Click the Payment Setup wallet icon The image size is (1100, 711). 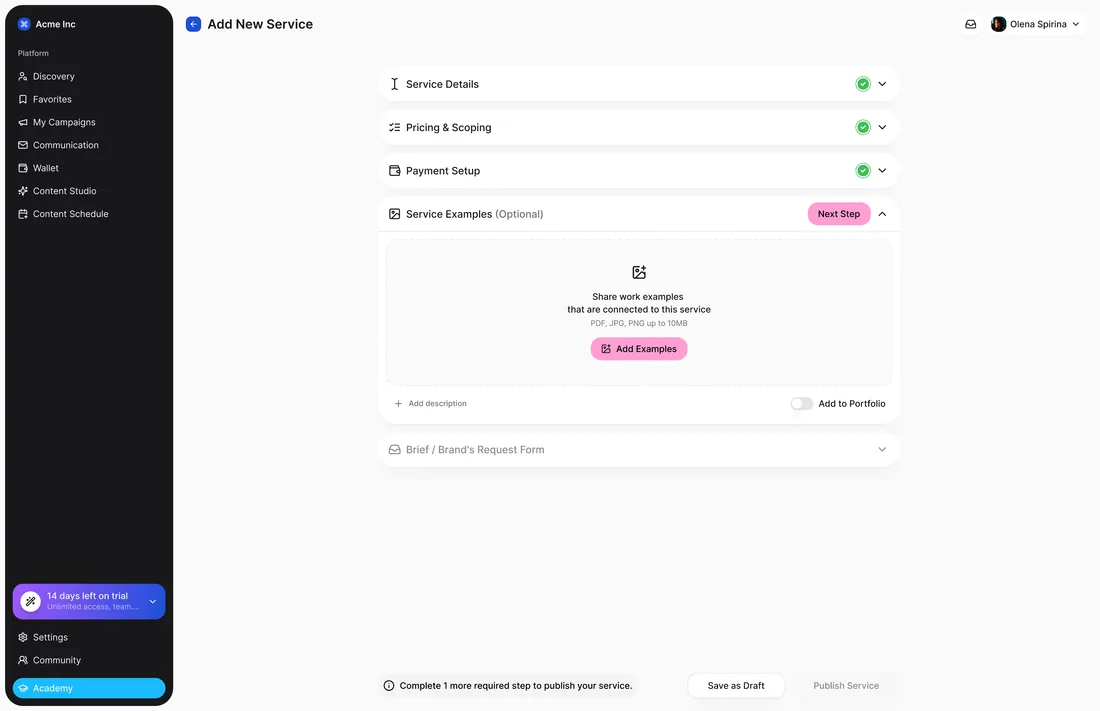click(394, 171)
